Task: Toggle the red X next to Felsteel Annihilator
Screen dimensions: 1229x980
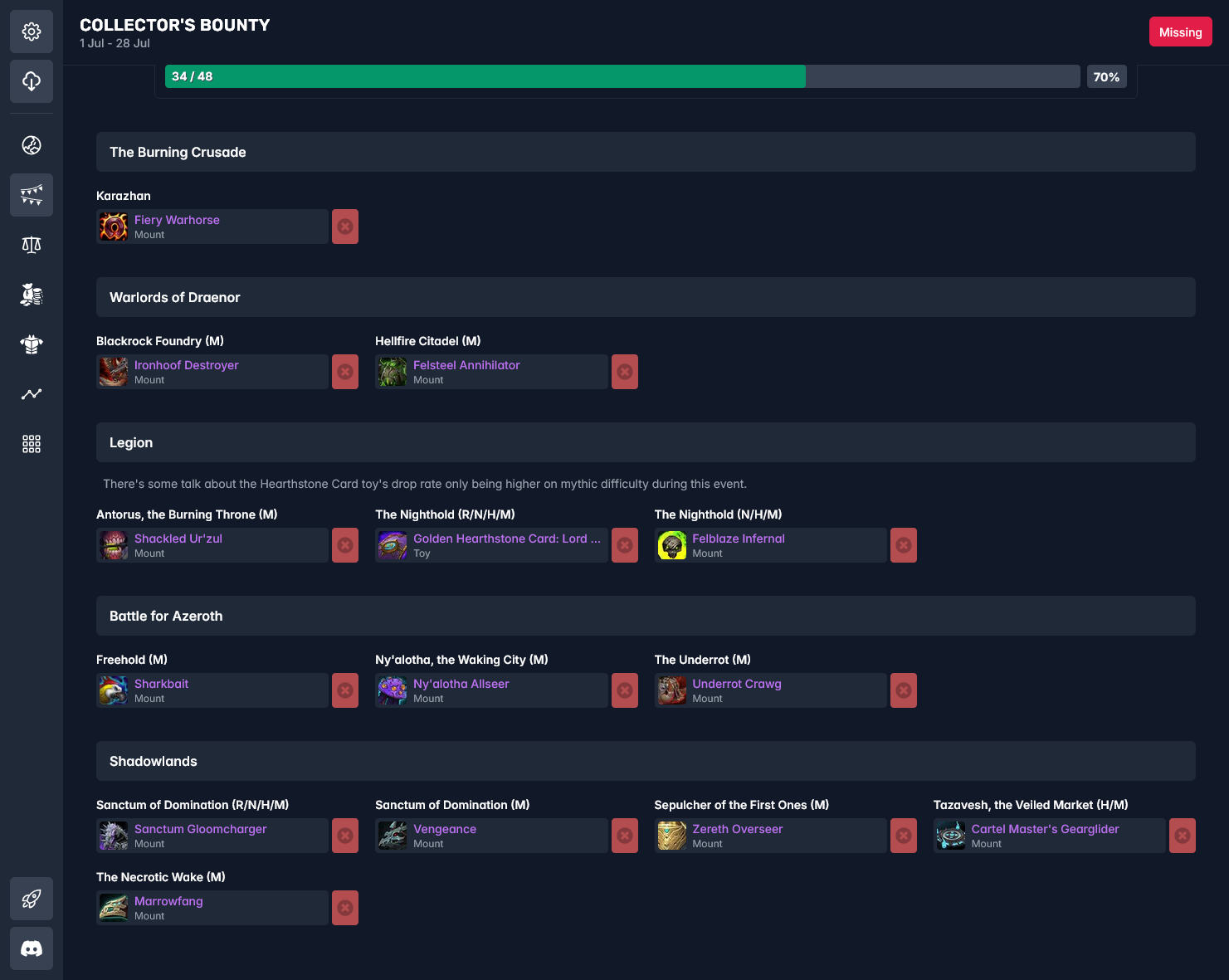Action: click(x=625, y=372)
